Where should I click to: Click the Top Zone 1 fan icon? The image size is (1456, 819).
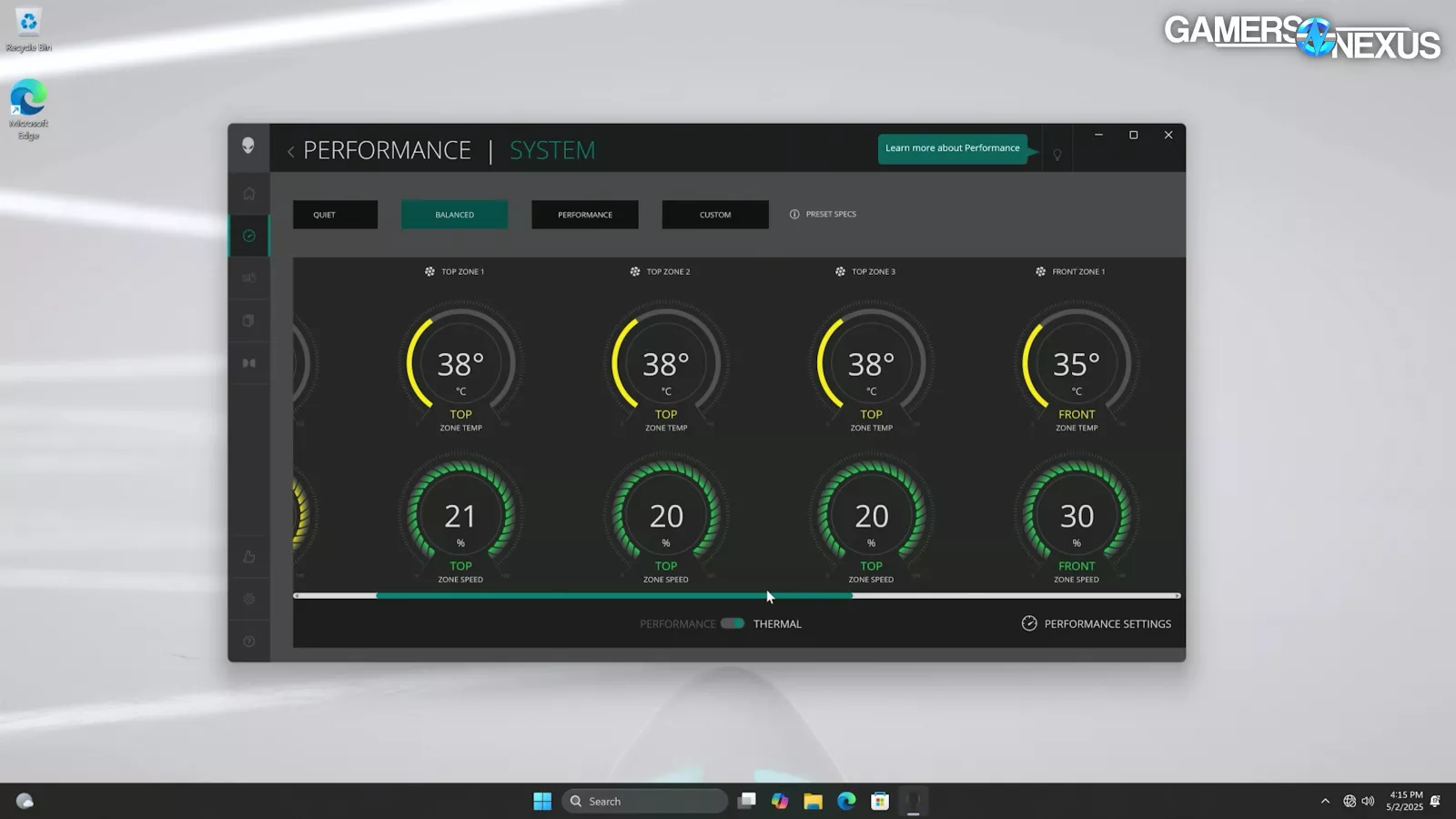click(430, 271)
